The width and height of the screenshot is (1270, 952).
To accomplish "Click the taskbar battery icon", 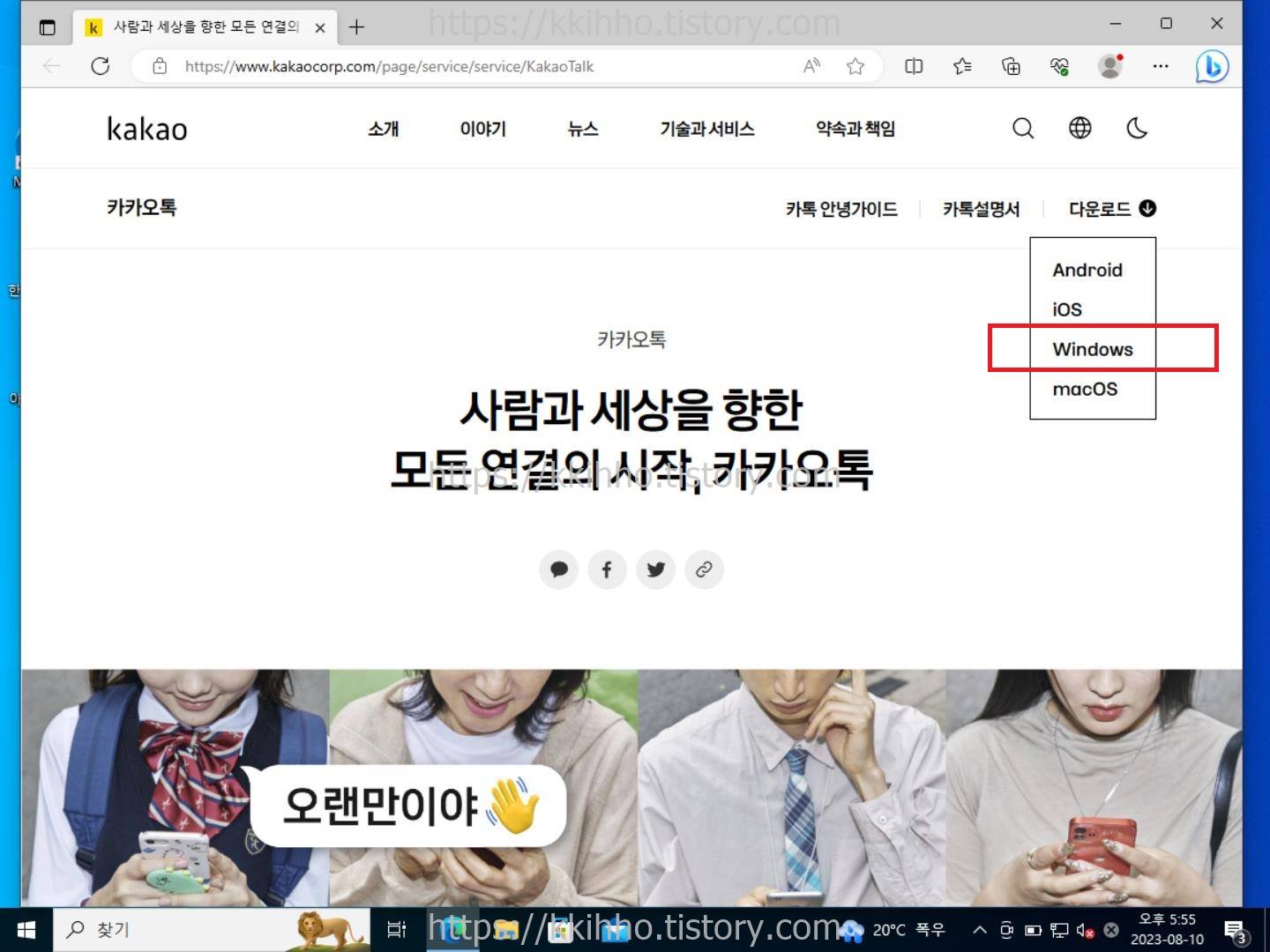I will coord(1033,930).
